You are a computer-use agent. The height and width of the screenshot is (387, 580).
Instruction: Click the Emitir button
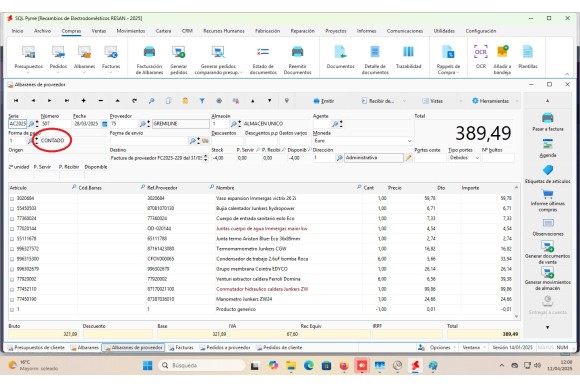point(324,101)
